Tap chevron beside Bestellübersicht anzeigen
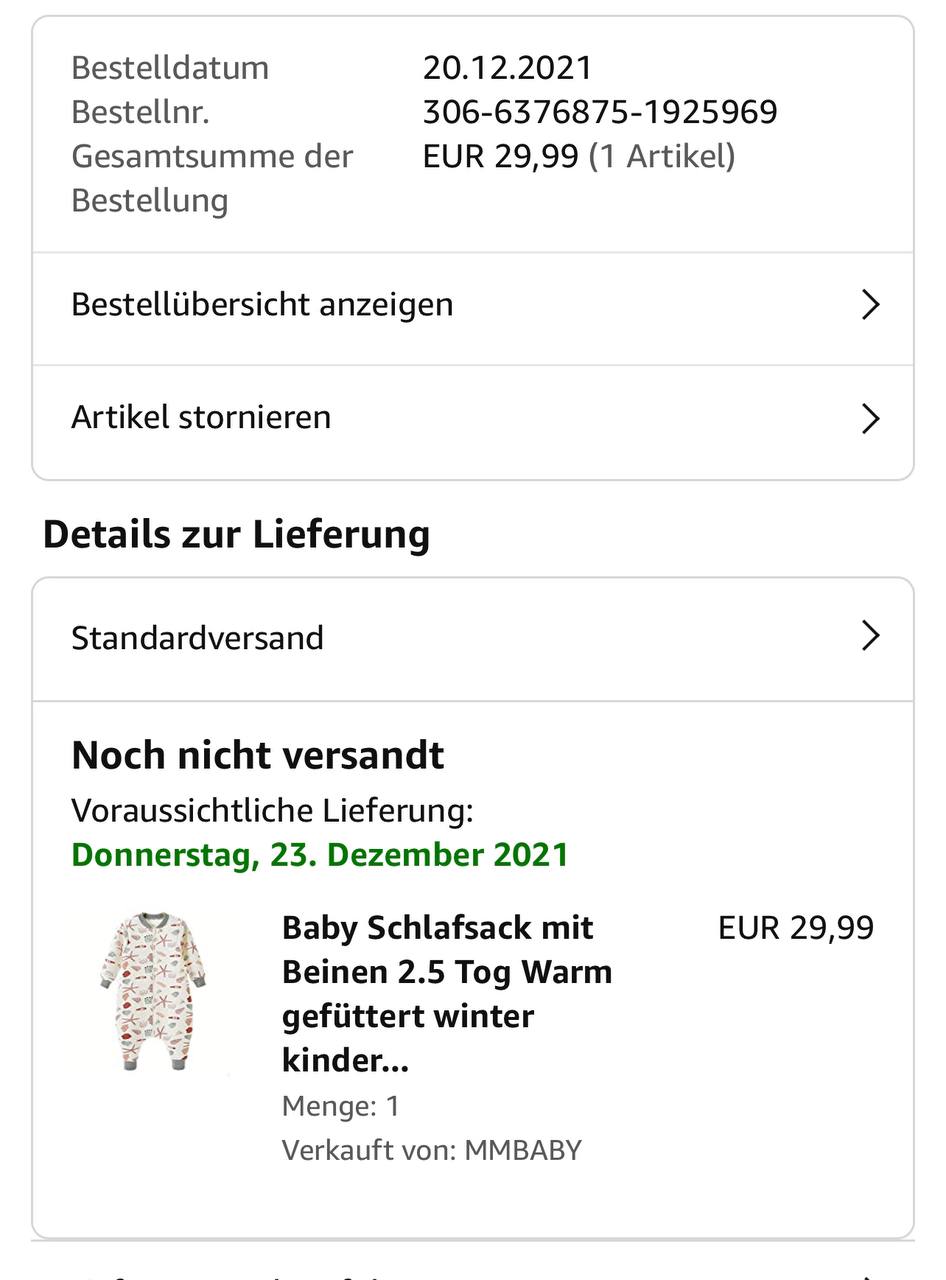The image size is (946, 1280). [x=870, y=305]
